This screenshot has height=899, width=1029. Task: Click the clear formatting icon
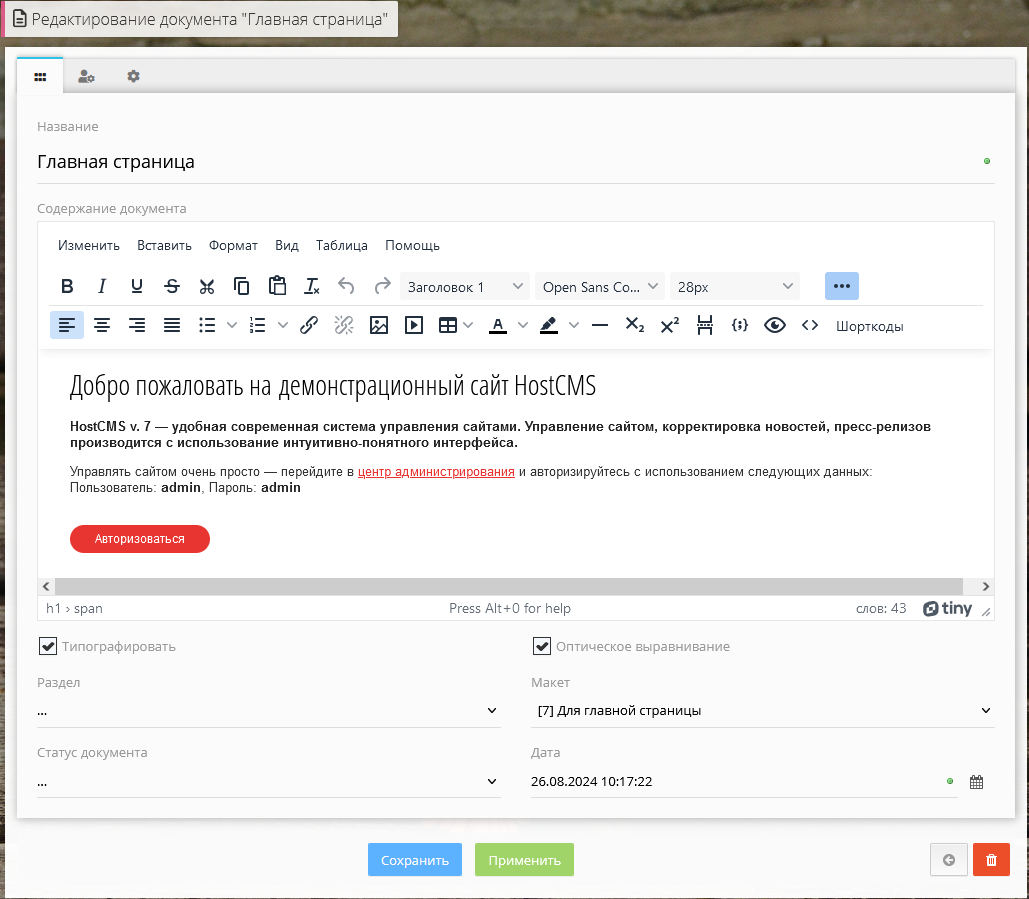tap(312, 287)
